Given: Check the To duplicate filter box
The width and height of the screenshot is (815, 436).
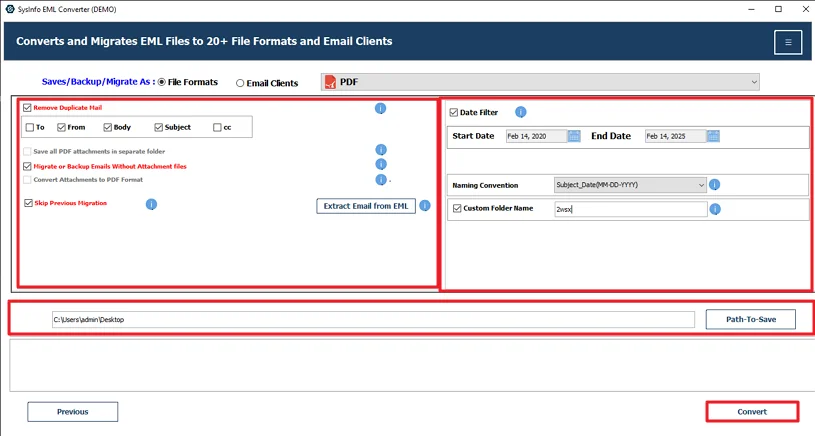Looking at the screenshot, I should (x=30, y=127).
